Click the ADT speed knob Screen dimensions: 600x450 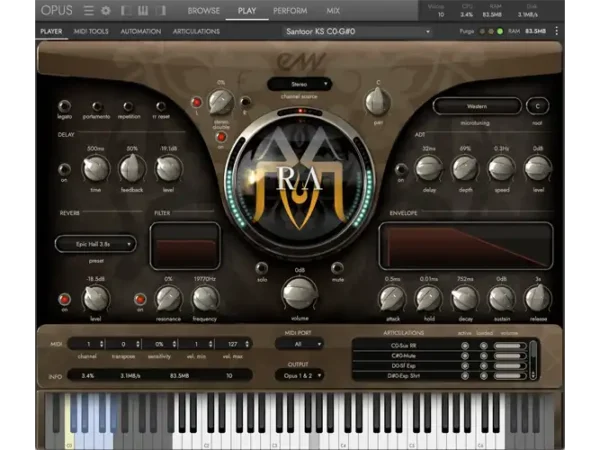click(502, 169)
